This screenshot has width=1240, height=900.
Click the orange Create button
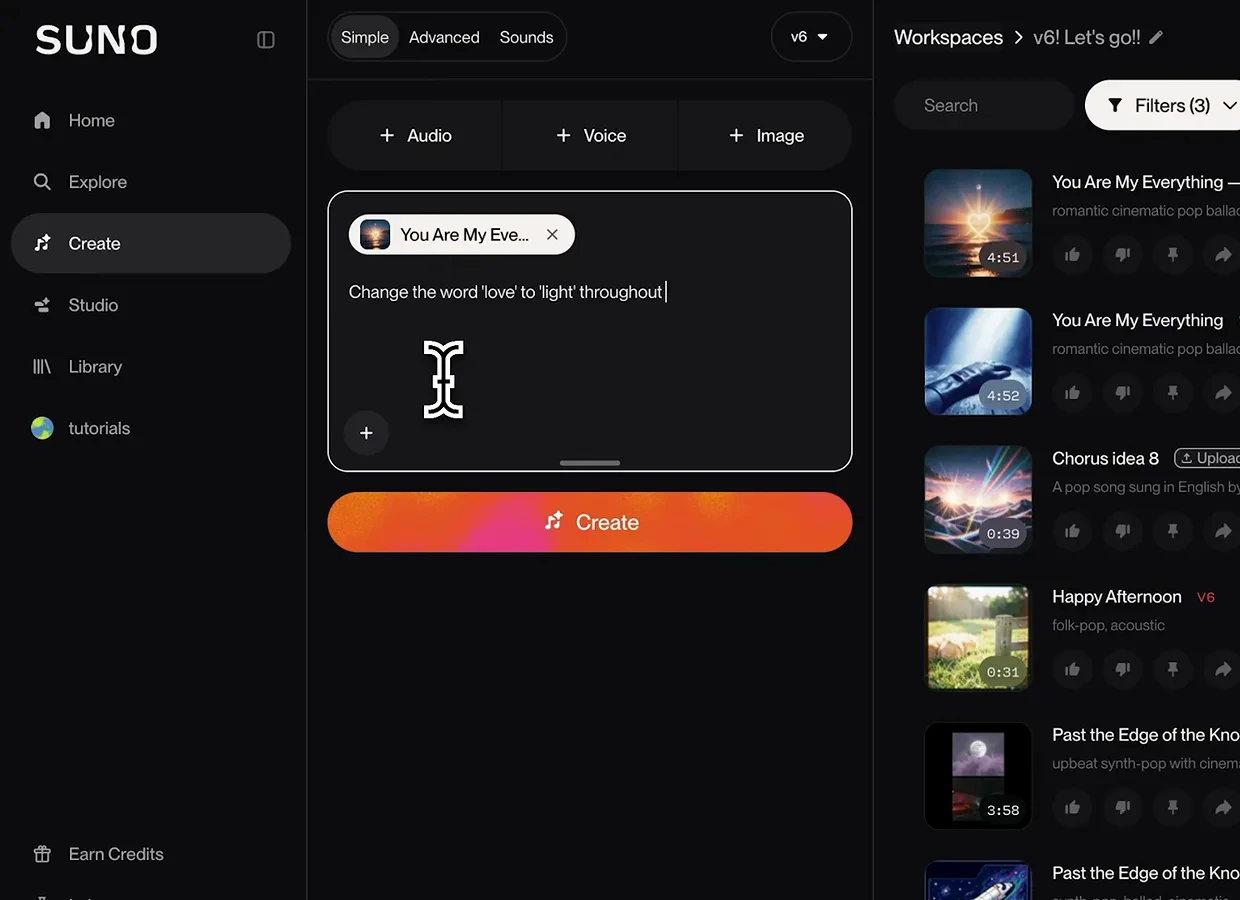click(590, 522)
